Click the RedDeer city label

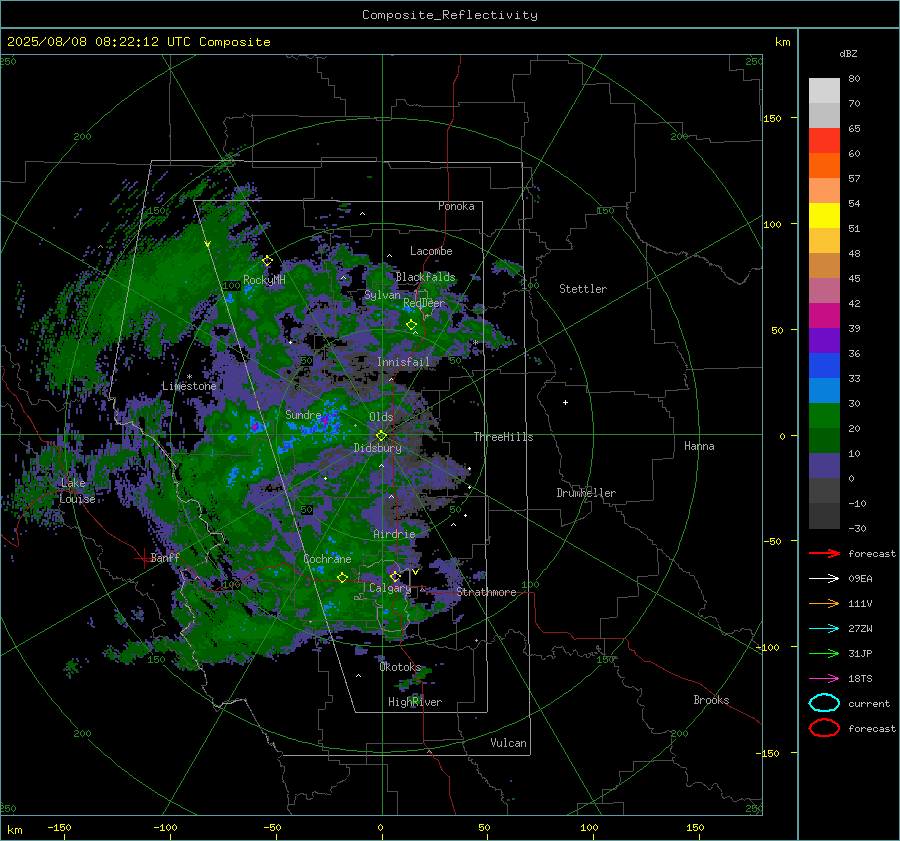[x=424, y=303]
